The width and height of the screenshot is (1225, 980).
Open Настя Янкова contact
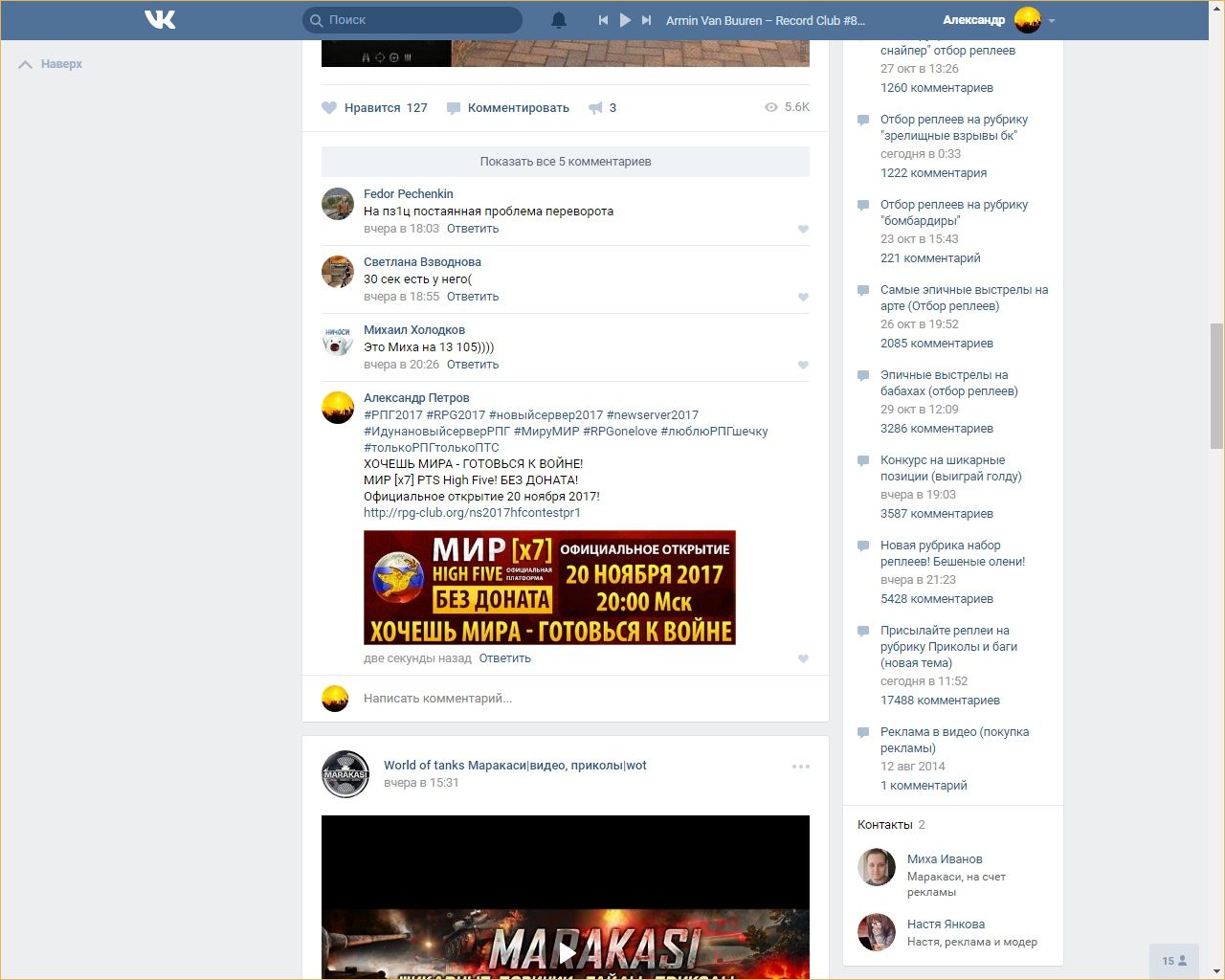click(946, 924)
